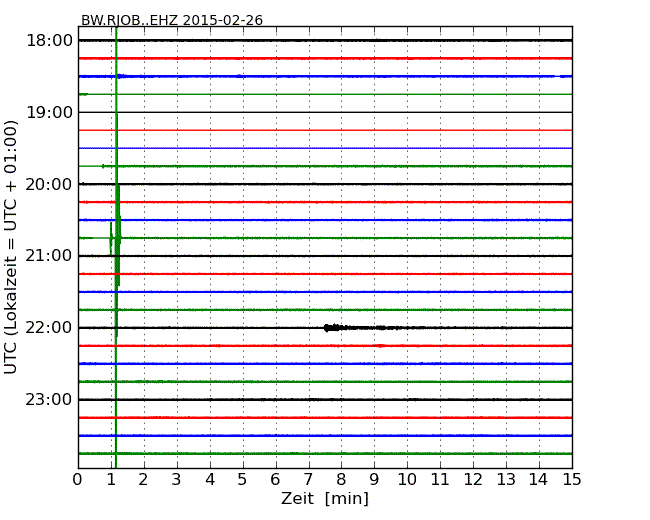Click the Zeit [min] x-axis label

pyautogui.click(x=325, y=498)
